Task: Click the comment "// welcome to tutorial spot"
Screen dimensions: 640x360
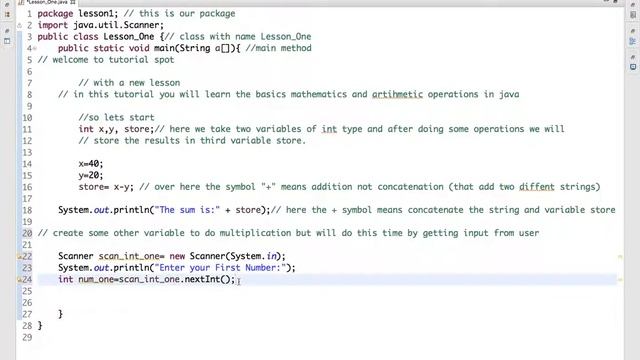Action: click(x=106, y=60)
